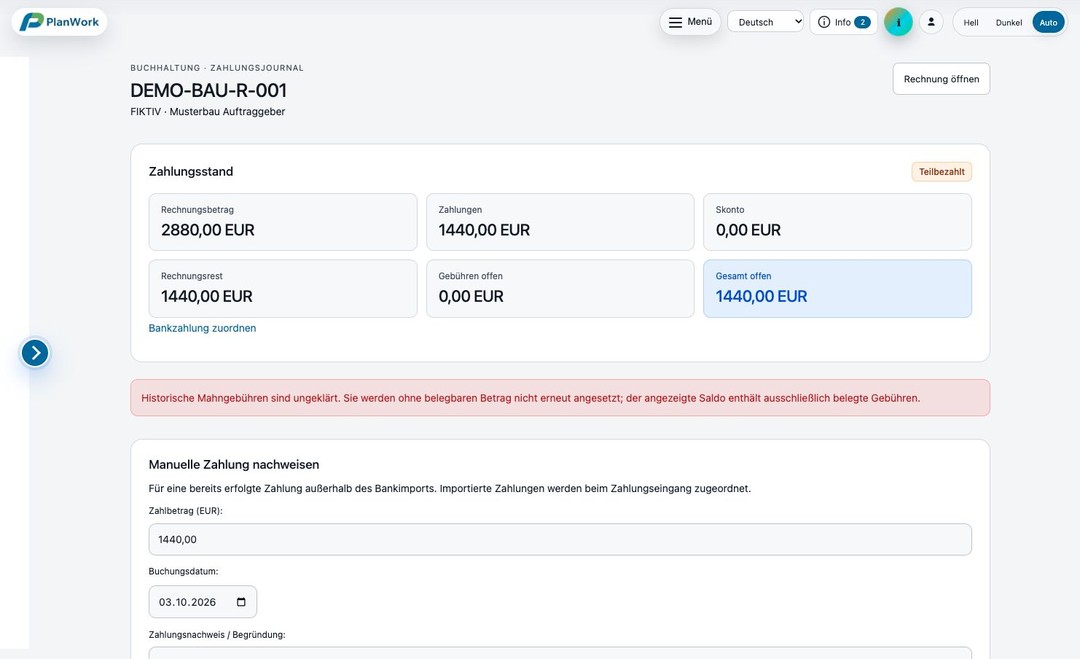Click the Zahlungsstand section heading
1080x659 pixels.
click(x=191, y=171)
